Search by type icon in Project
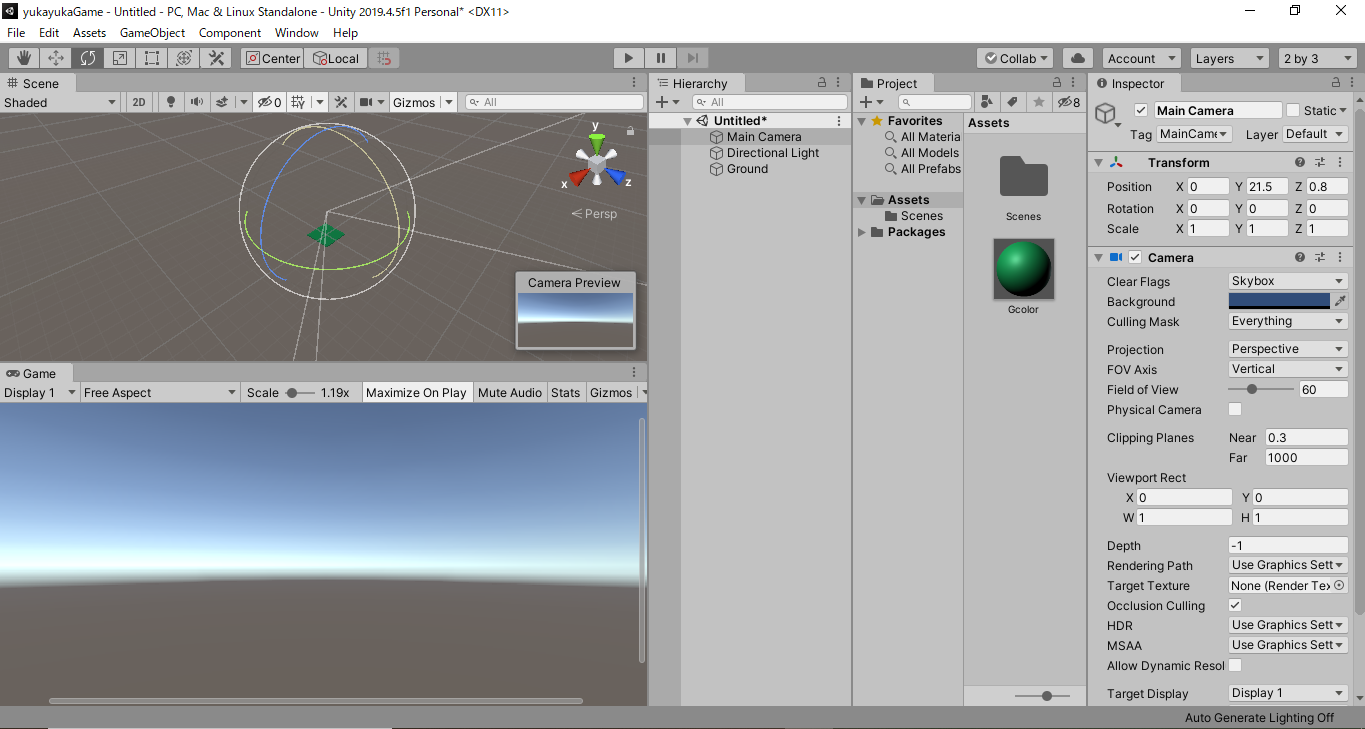This screenshot has width=1365, height=729. pos(987,102)
